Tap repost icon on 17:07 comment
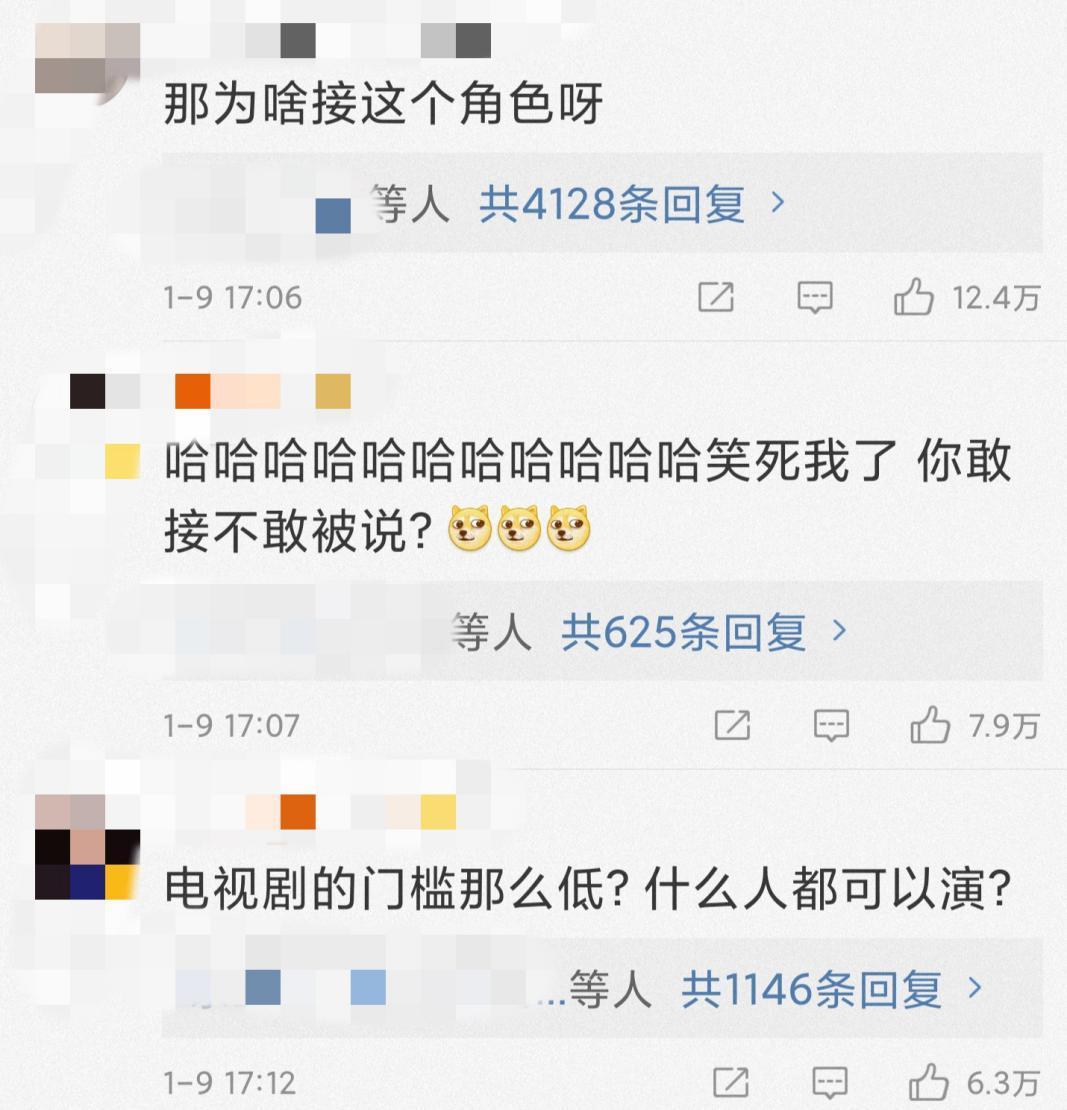Viewport: 1067px width, 1110px height. coord(732,726)
